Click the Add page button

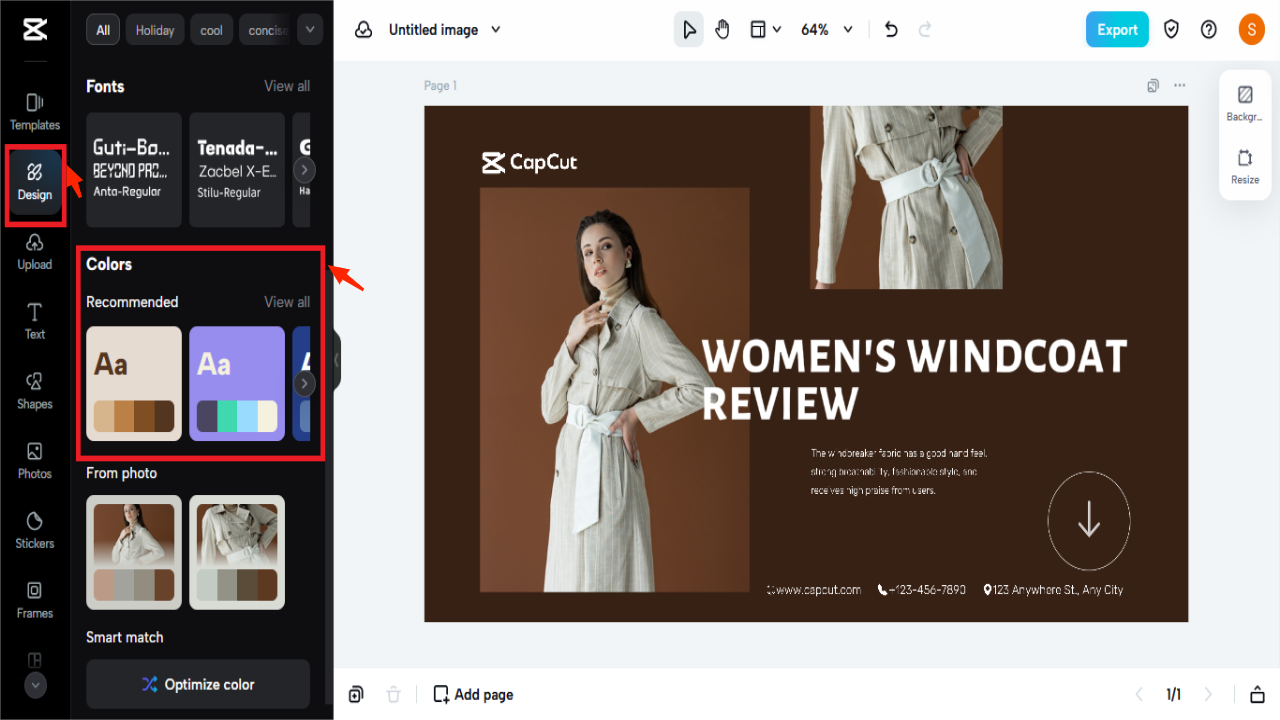(x=473, y=694)
